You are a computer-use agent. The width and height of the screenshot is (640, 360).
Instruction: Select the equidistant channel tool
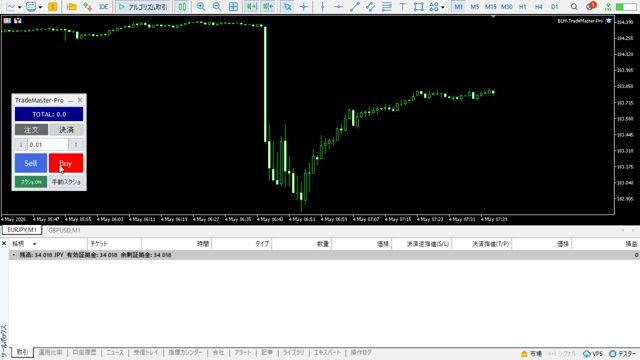pyautogui.click(x=370, y=7)
